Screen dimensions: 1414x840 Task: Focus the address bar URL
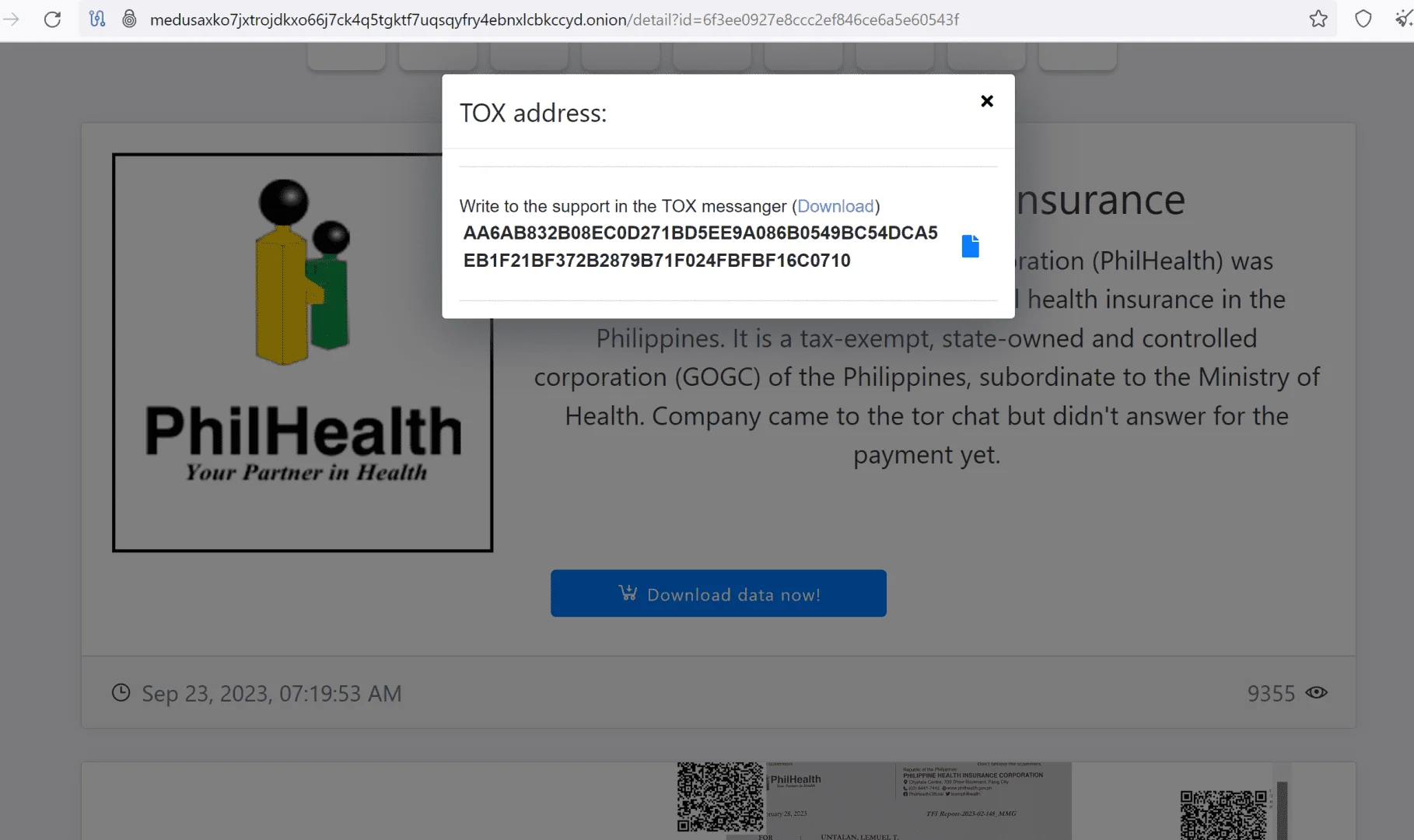point(554,19)
